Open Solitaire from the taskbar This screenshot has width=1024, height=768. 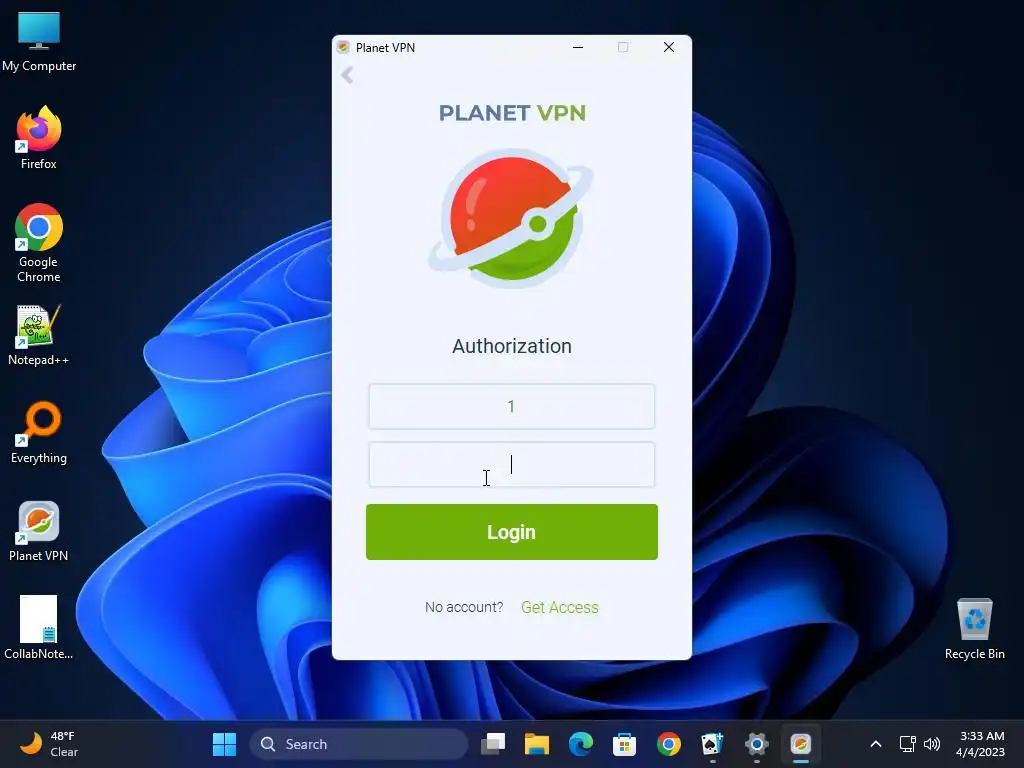tap(712, 744)
